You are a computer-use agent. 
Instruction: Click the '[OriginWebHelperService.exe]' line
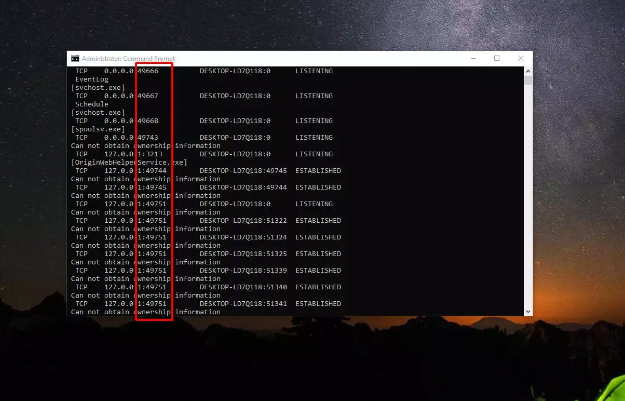tap(129, 162)
